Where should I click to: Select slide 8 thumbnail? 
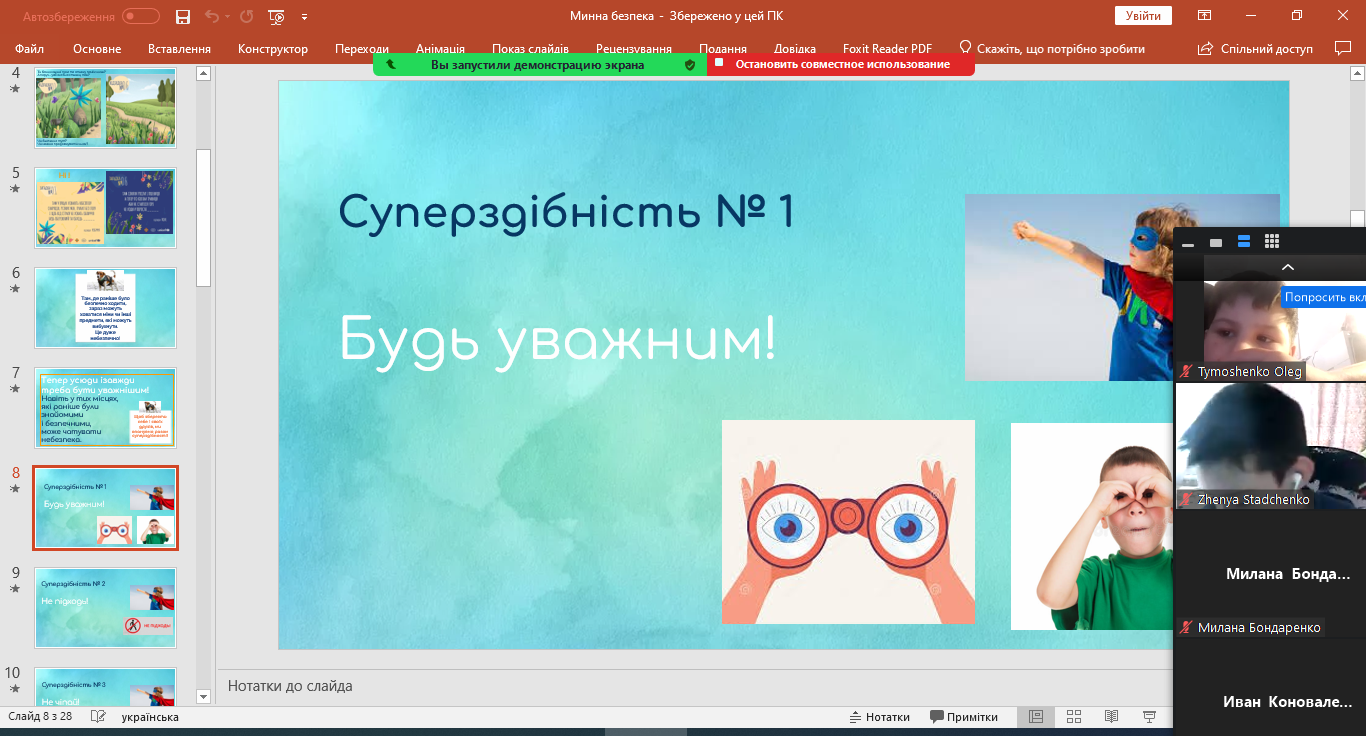tap(105, 508)
